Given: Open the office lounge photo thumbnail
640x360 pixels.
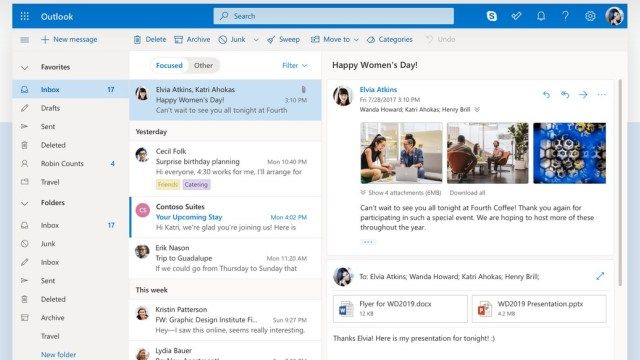Looking at the screenshot, I should coord(487,153).
